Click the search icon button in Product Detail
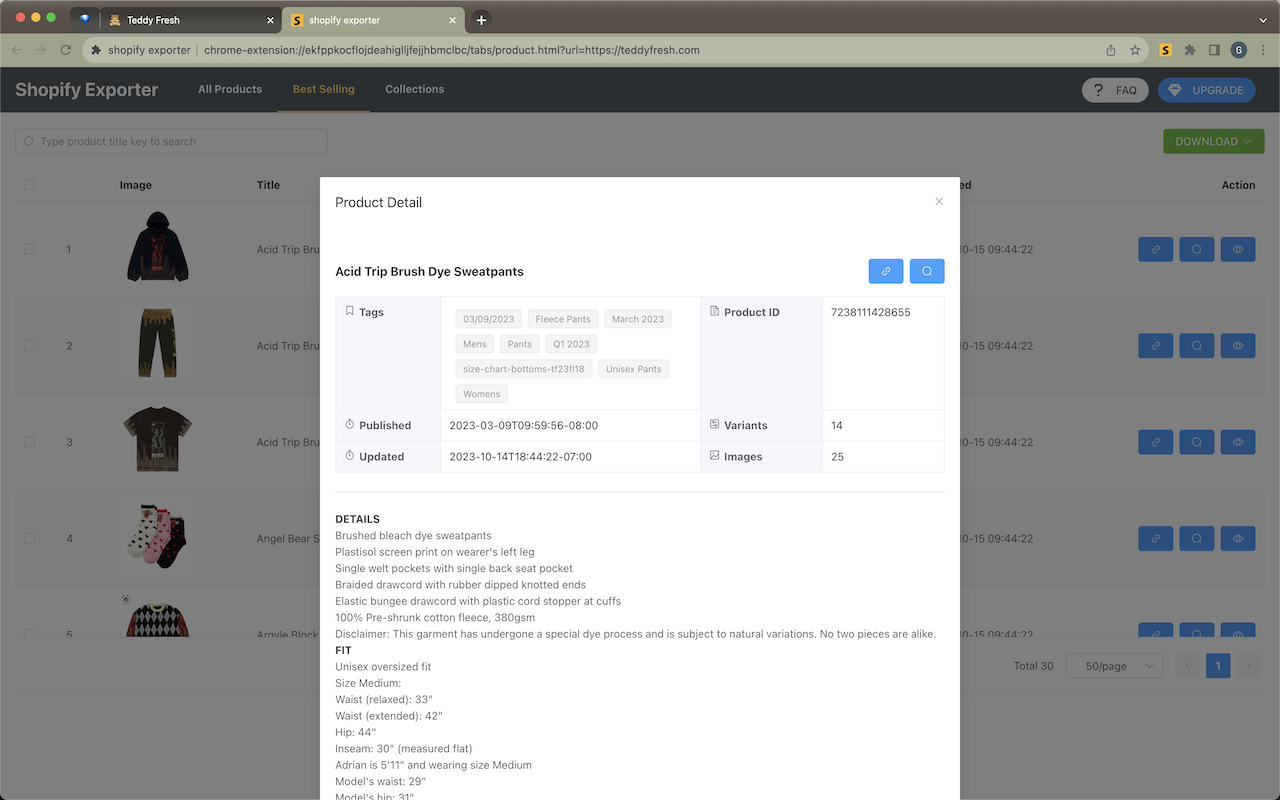1280x800 pixels. tap(927, 271)
